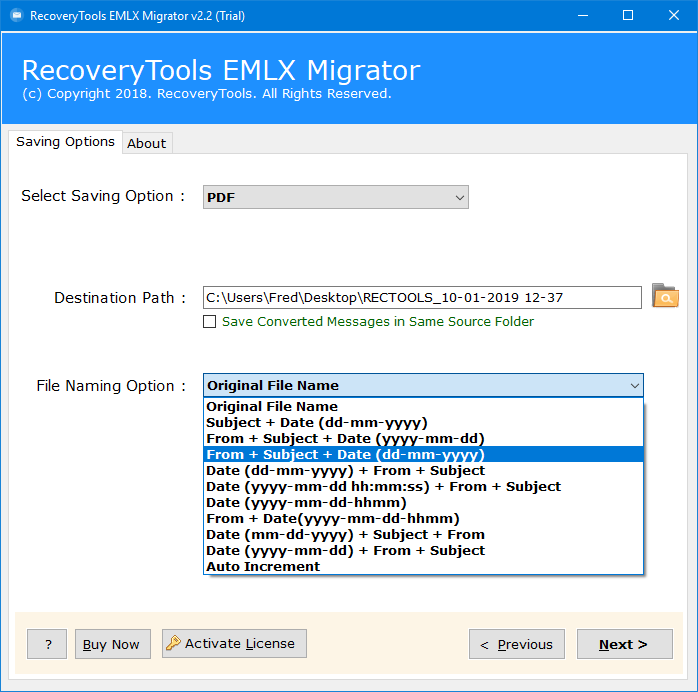The width and height of the screenshot is (698, 692).
Task: Select highlighted 'From + Subject + Date (dd-mm-yyyy)'
Action: (x=423, y=454)
